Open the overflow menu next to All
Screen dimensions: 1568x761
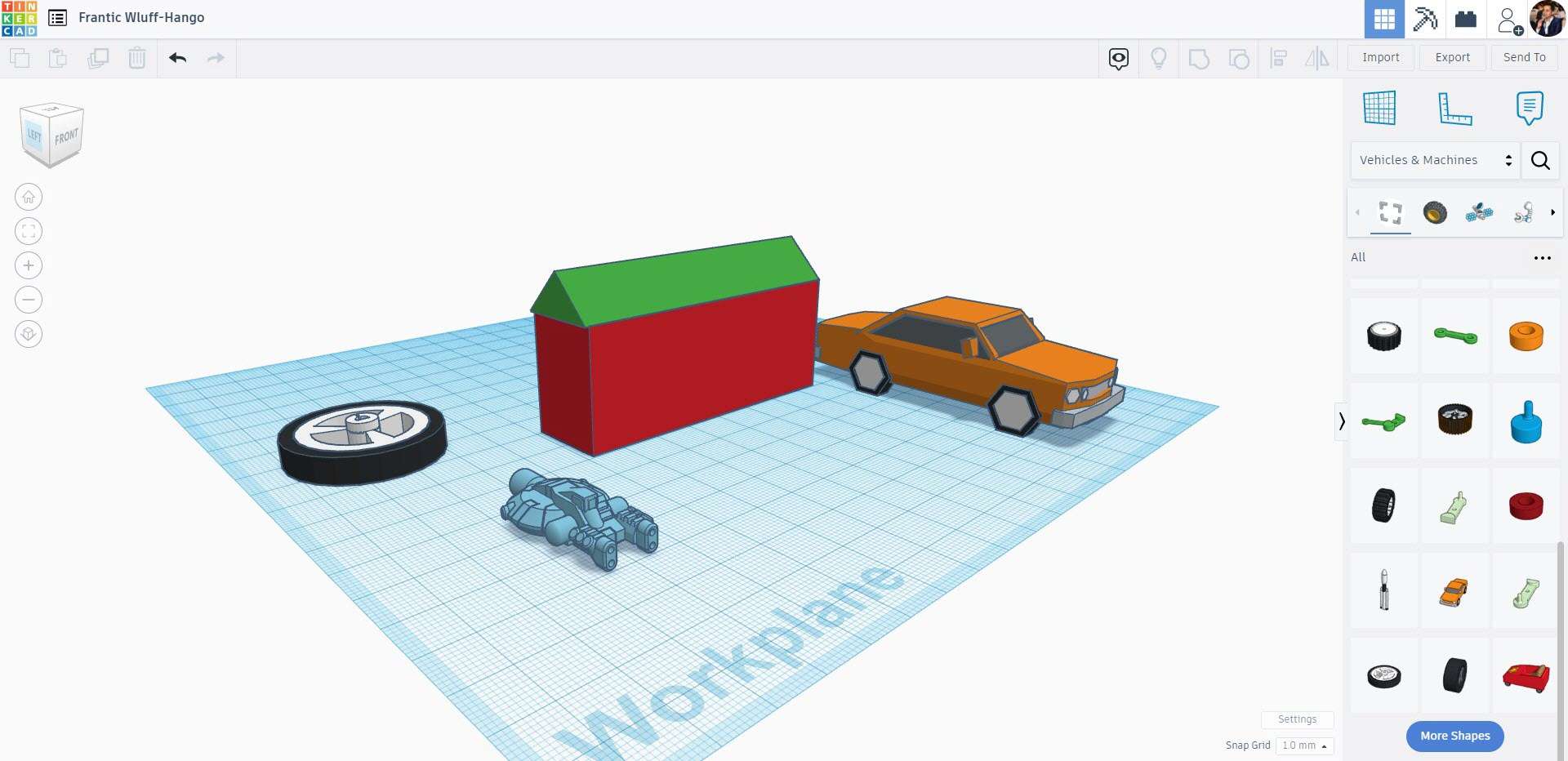pos(1543,257)
